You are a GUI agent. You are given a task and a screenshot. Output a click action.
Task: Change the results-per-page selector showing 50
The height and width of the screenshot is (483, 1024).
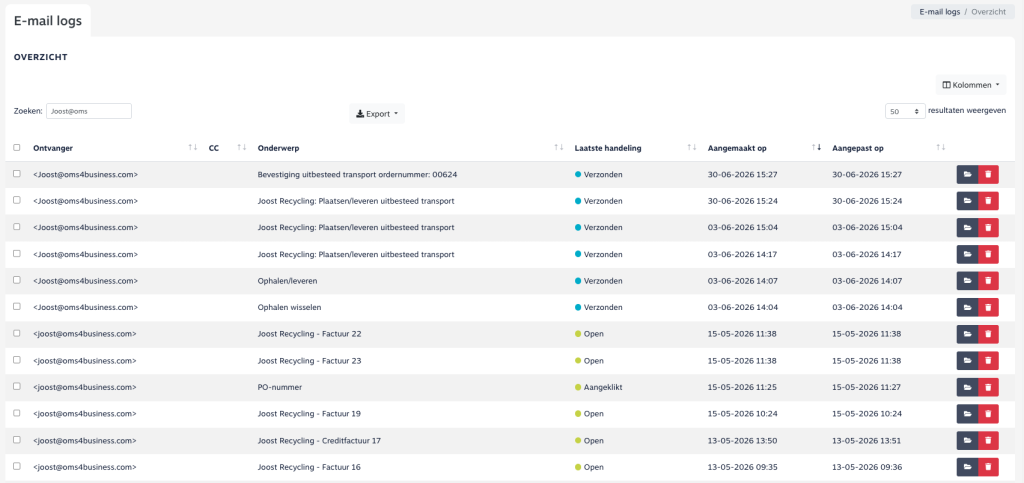pos(904,112)
